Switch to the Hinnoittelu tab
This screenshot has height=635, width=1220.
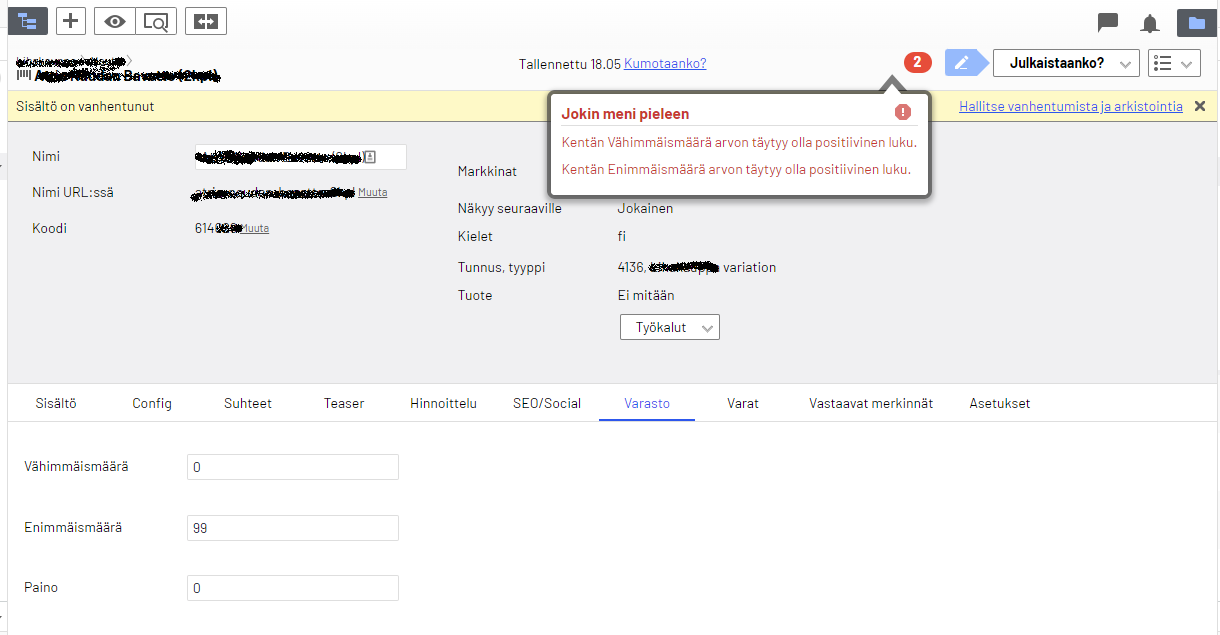443,403
